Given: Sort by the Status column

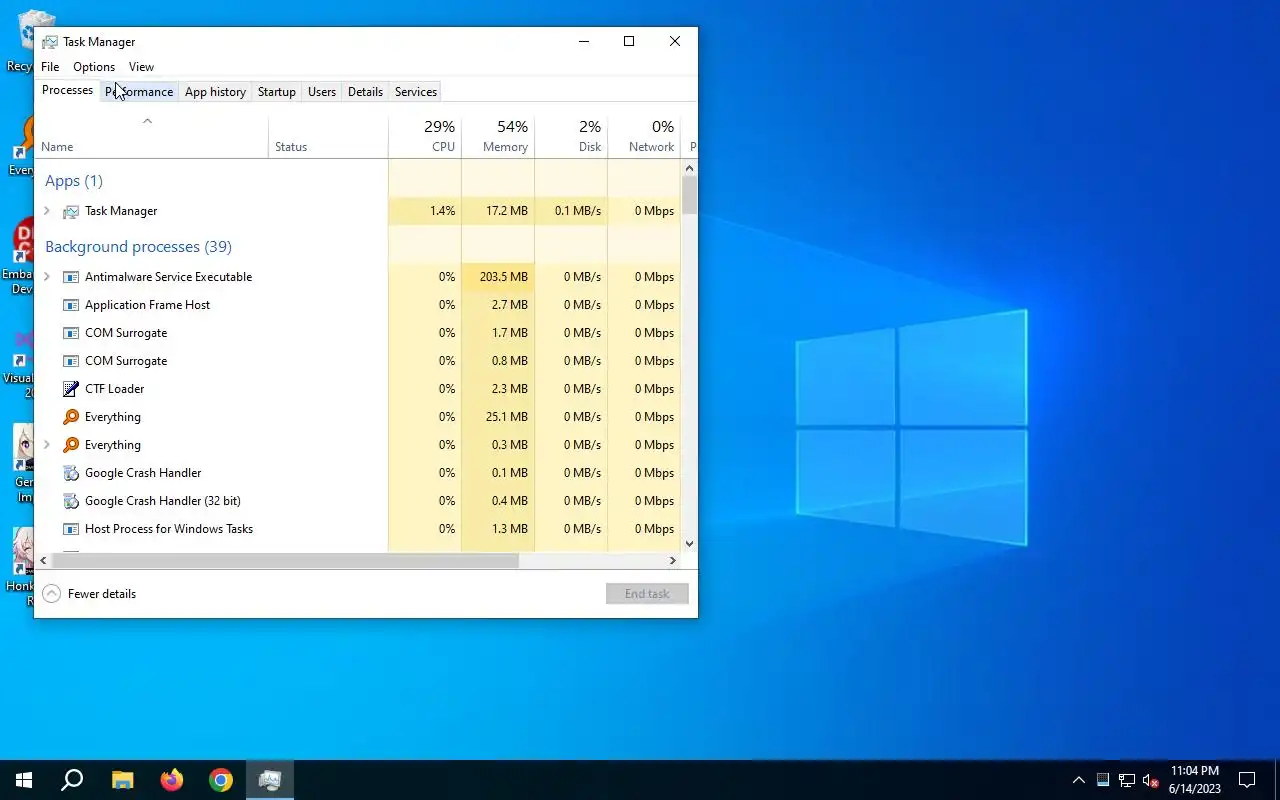Looking at the screenshot, I should (x=328, y=136).
